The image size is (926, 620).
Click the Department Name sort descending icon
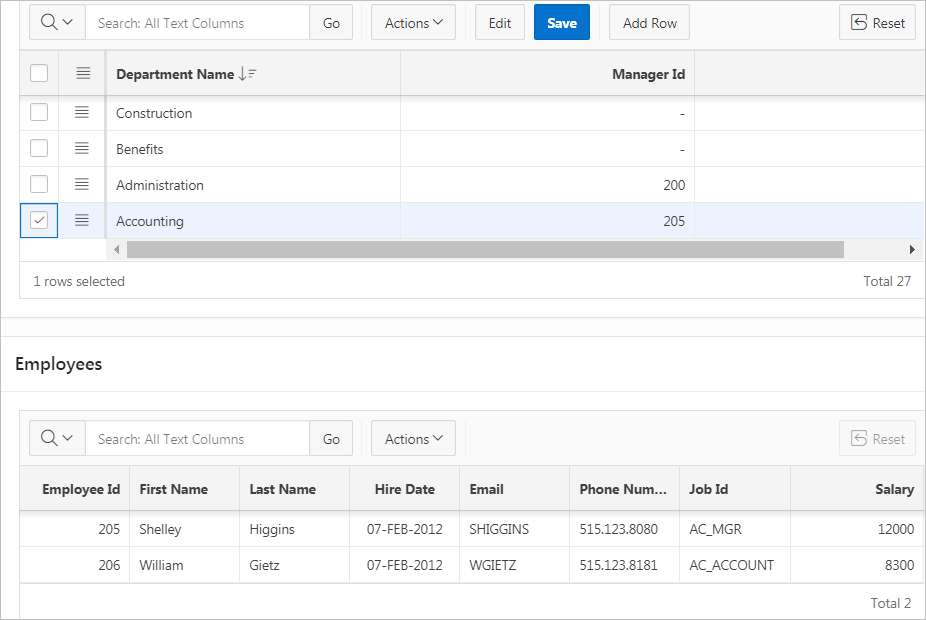pos(248,74)
